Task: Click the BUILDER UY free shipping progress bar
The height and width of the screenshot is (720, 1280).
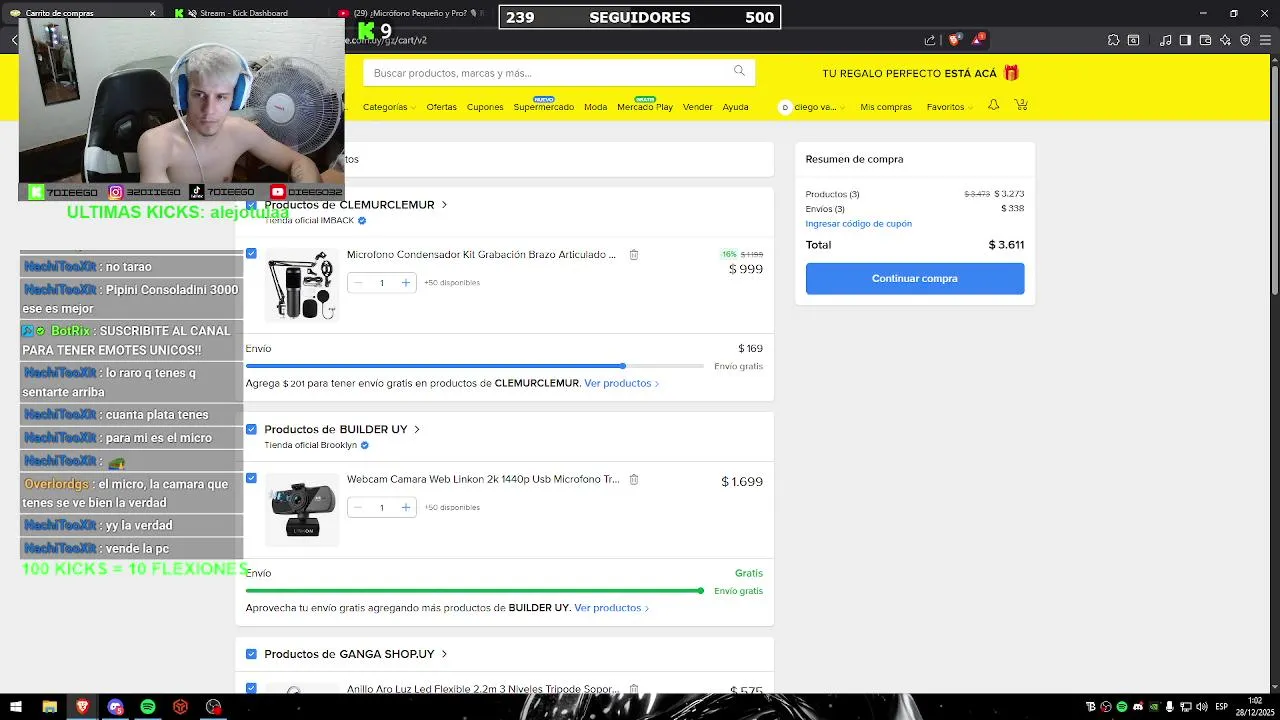Action: pyautogui.click(x=475, y=591)
